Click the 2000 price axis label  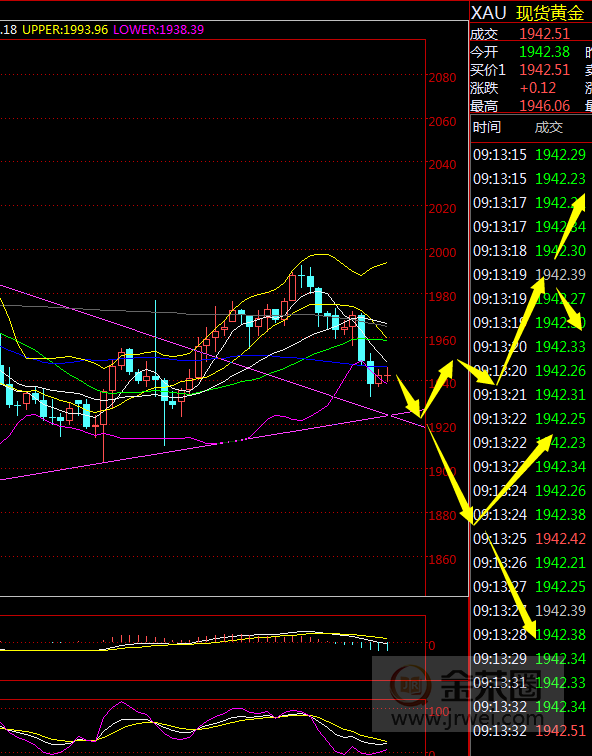click(442, 253)
